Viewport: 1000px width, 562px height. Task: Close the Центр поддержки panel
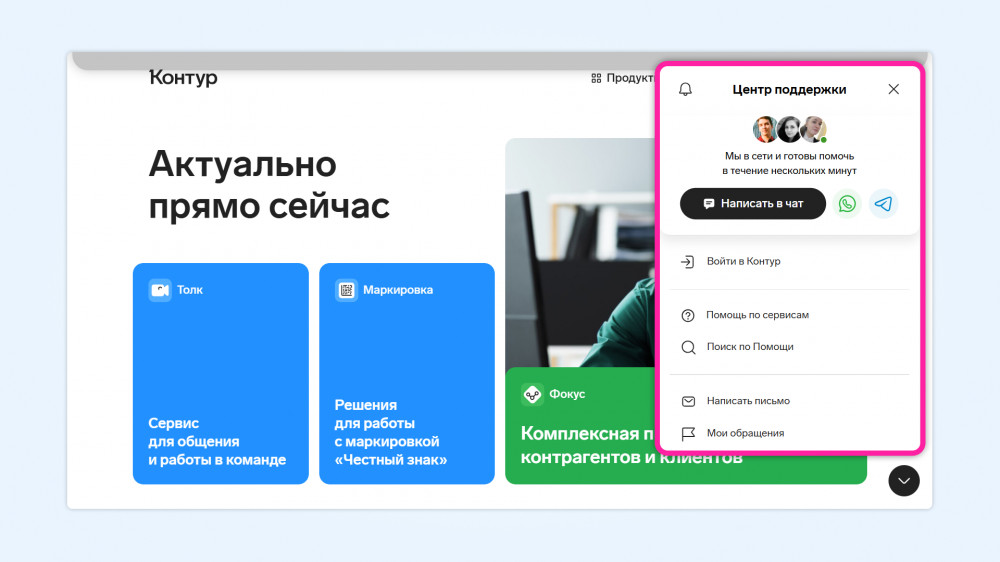pyautogui.click(x=893, y=89)
